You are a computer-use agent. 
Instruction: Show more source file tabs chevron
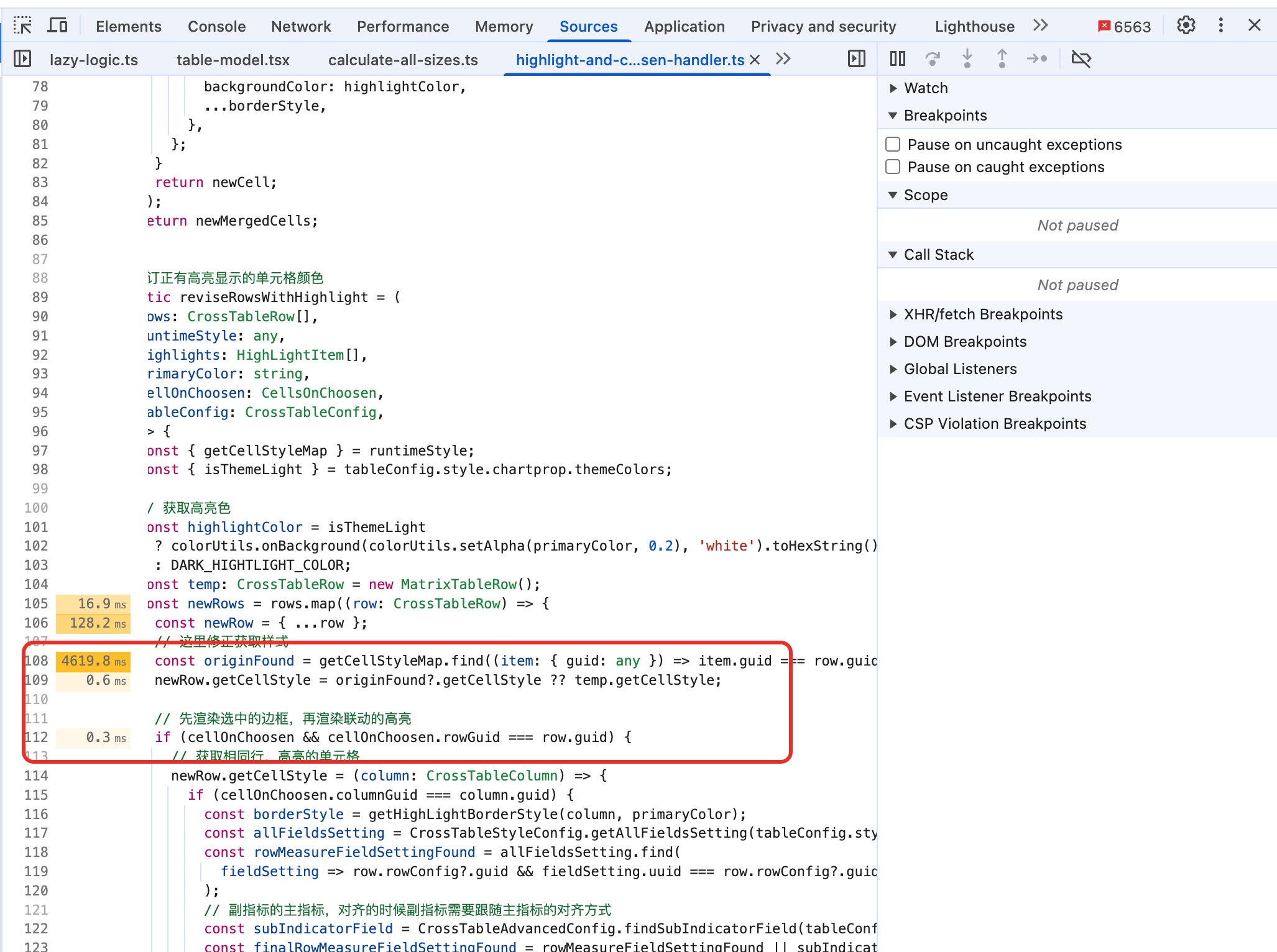tap(783, 59)
